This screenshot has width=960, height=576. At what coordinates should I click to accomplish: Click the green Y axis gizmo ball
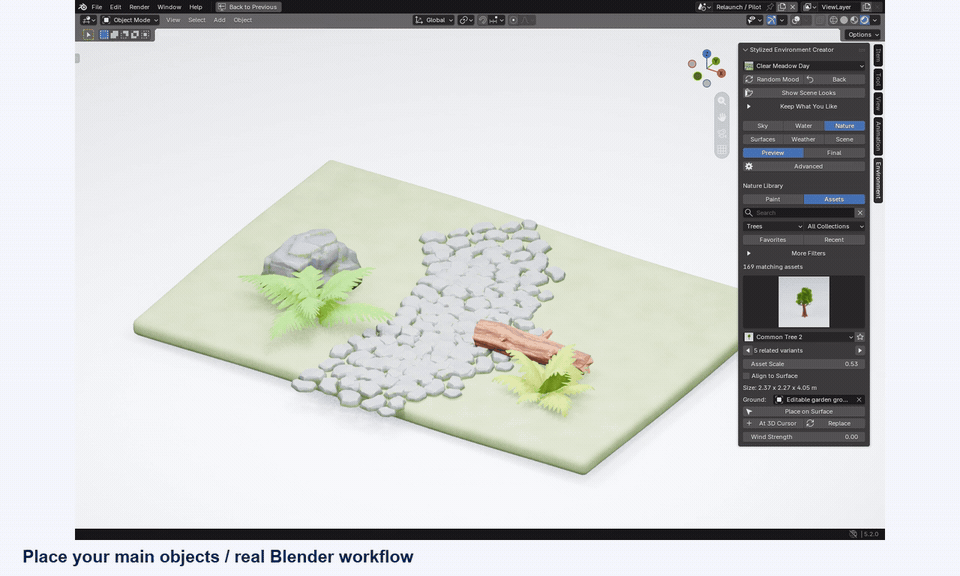(x=715, y=61)
